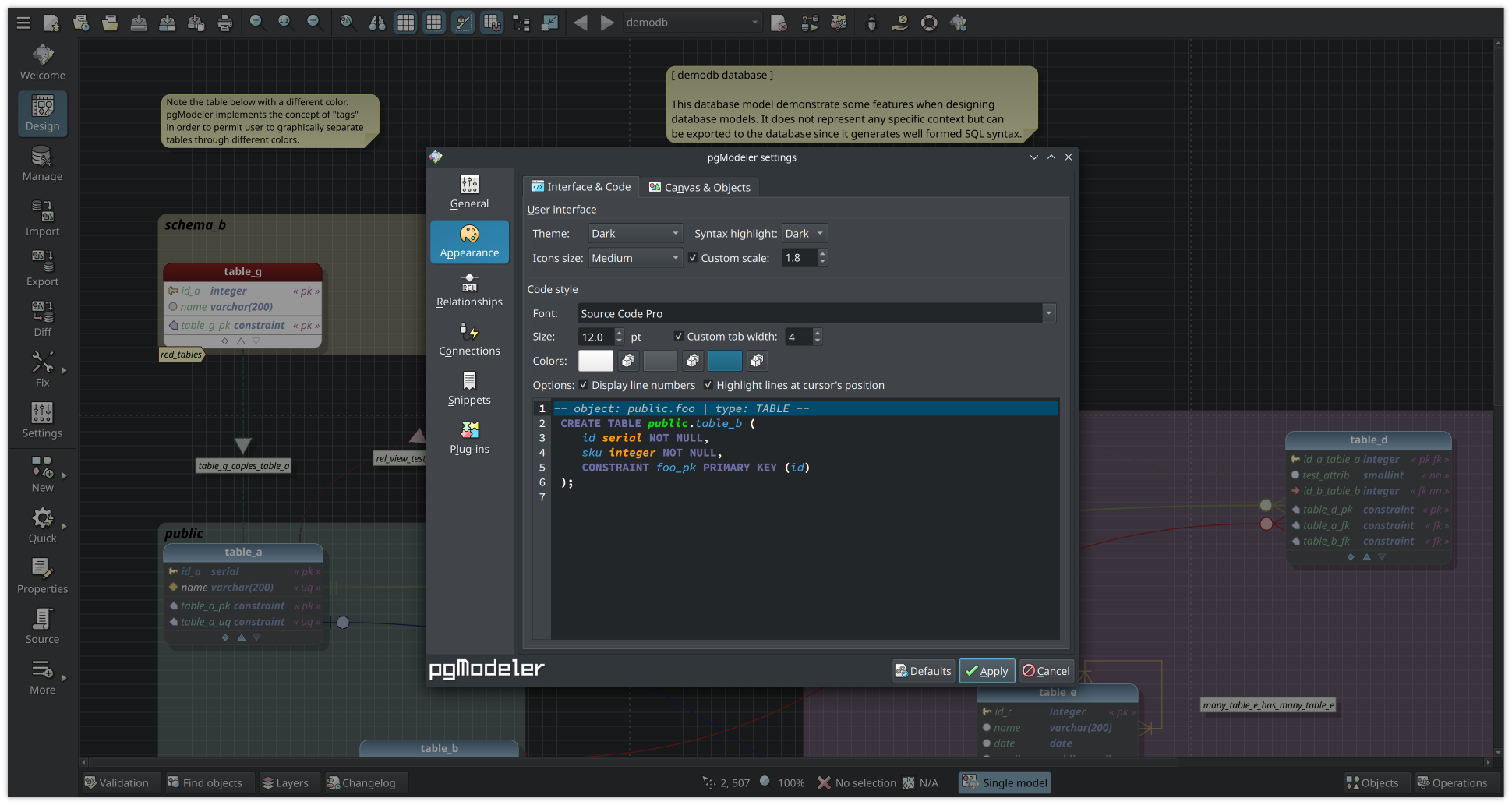The image size is (1512, 805).
Task: Click the bug report icon
Action: click(x=872, y=23)
